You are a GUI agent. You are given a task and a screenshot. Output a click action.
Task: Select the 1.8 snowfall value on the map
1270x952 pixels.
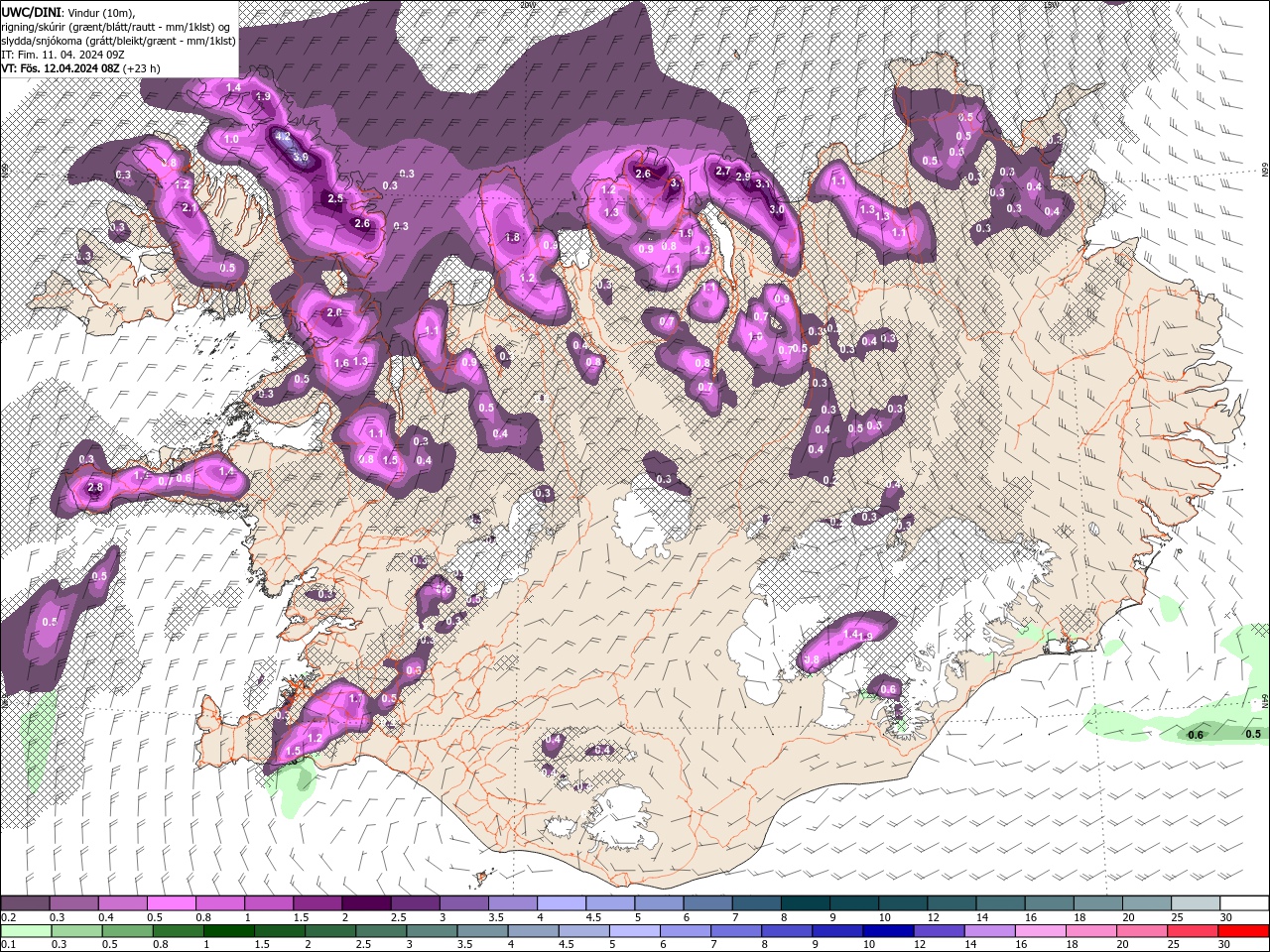point(513,237)
